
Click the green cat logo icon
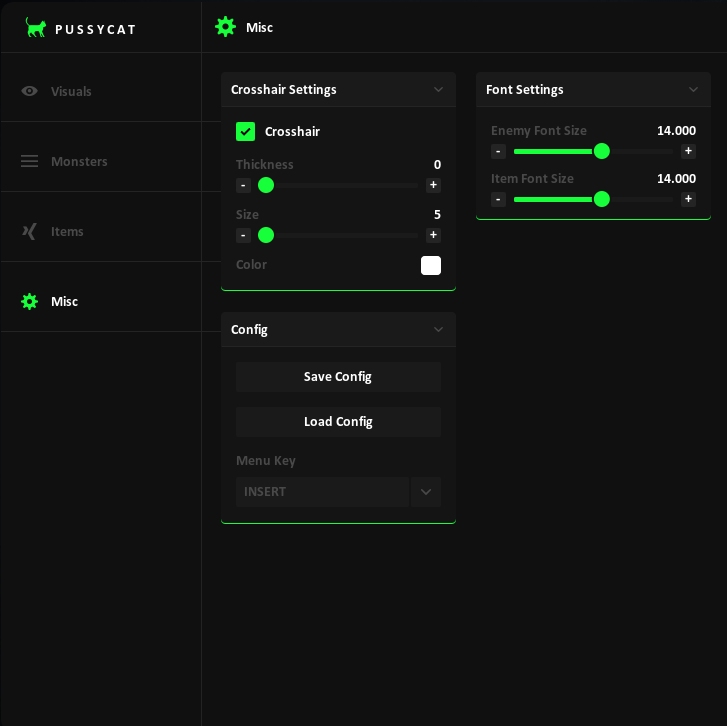(x=36, y=28)
